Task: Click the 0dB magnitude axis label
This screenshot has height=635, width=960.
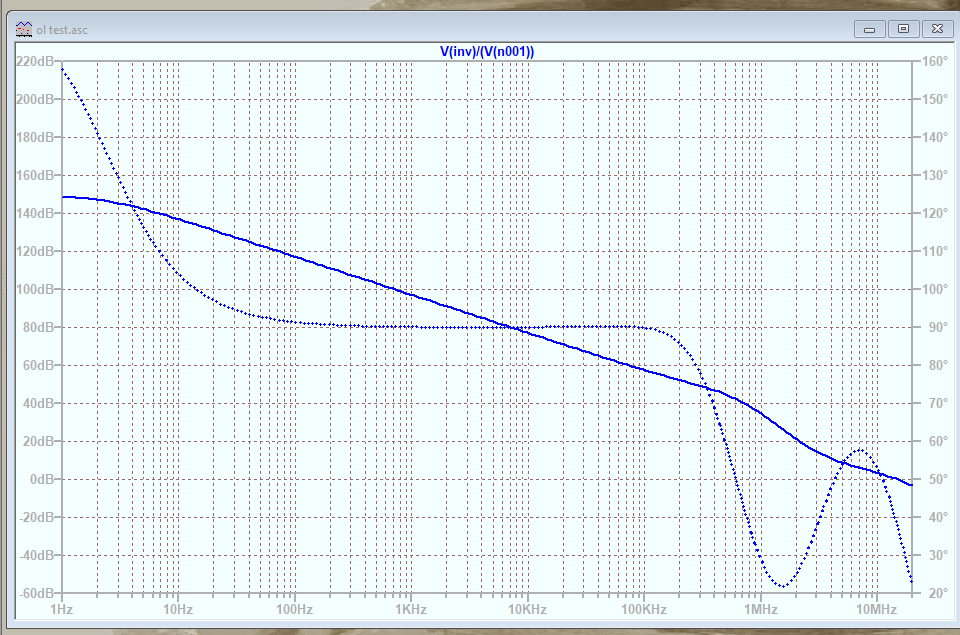Action: [x=42, y=479]
